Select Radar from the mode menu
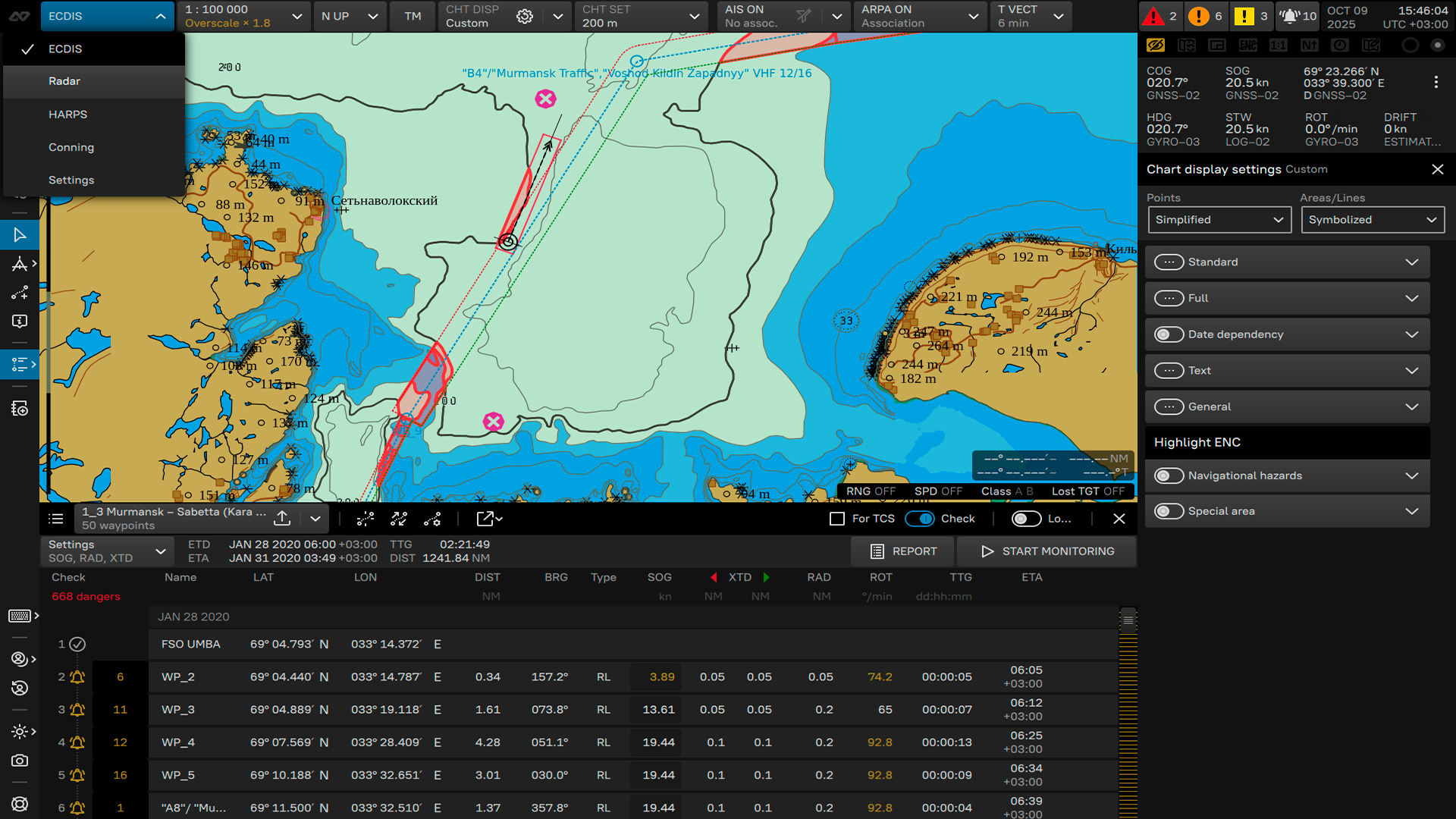This screenshot has height=819, width=1456. click(64, 81)
